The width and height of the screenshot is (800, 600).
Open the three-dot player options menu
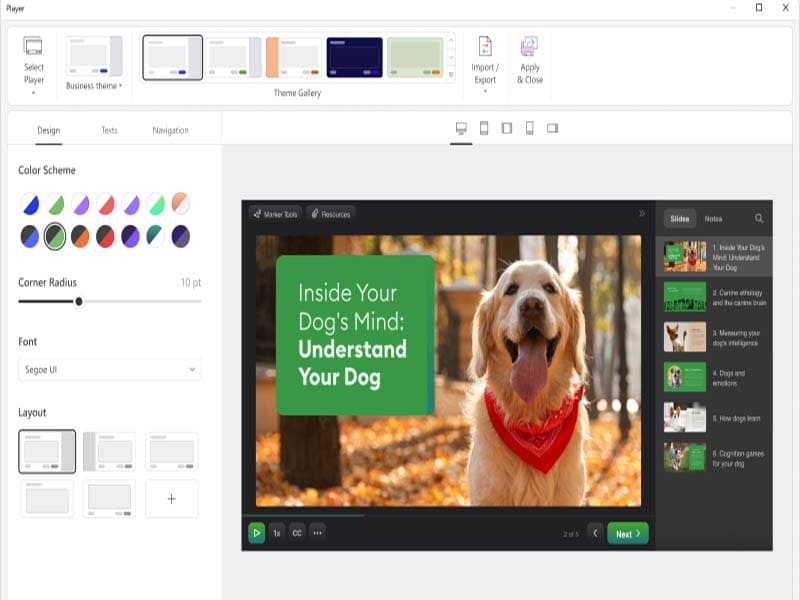(x=318, y=533)
